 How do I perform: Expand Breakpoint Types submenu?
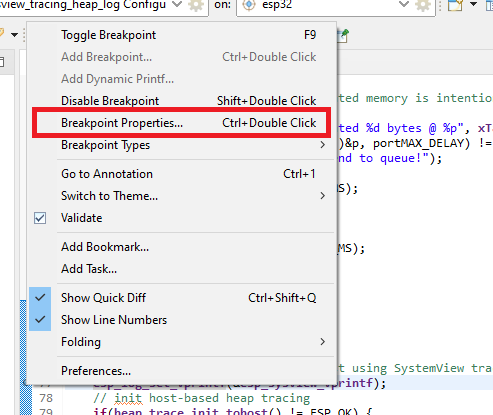(x=182, y=145)
